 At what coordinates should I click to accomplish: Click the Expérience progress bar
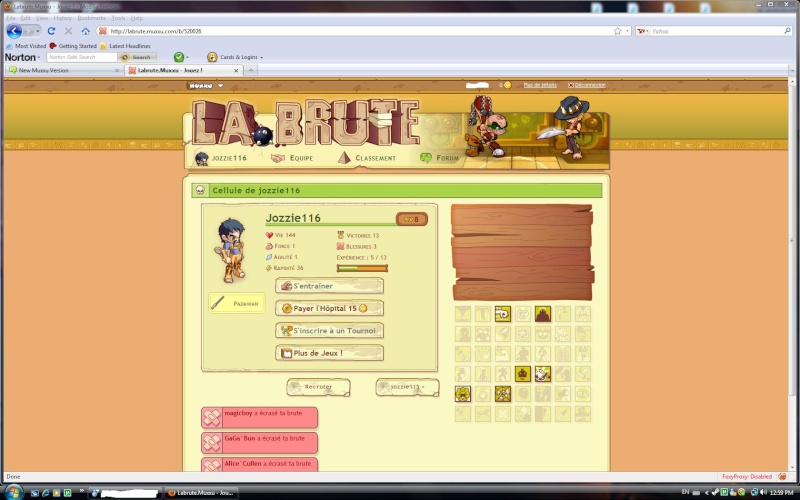point(362,268)
